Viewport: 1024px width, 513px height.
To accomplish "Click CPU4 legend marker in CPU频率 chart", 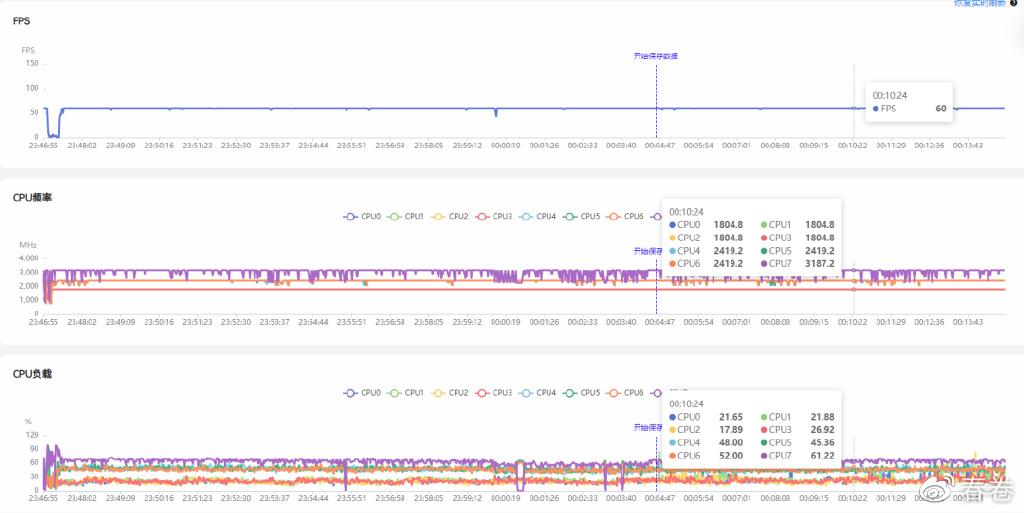I will click(x=527, y=216).
